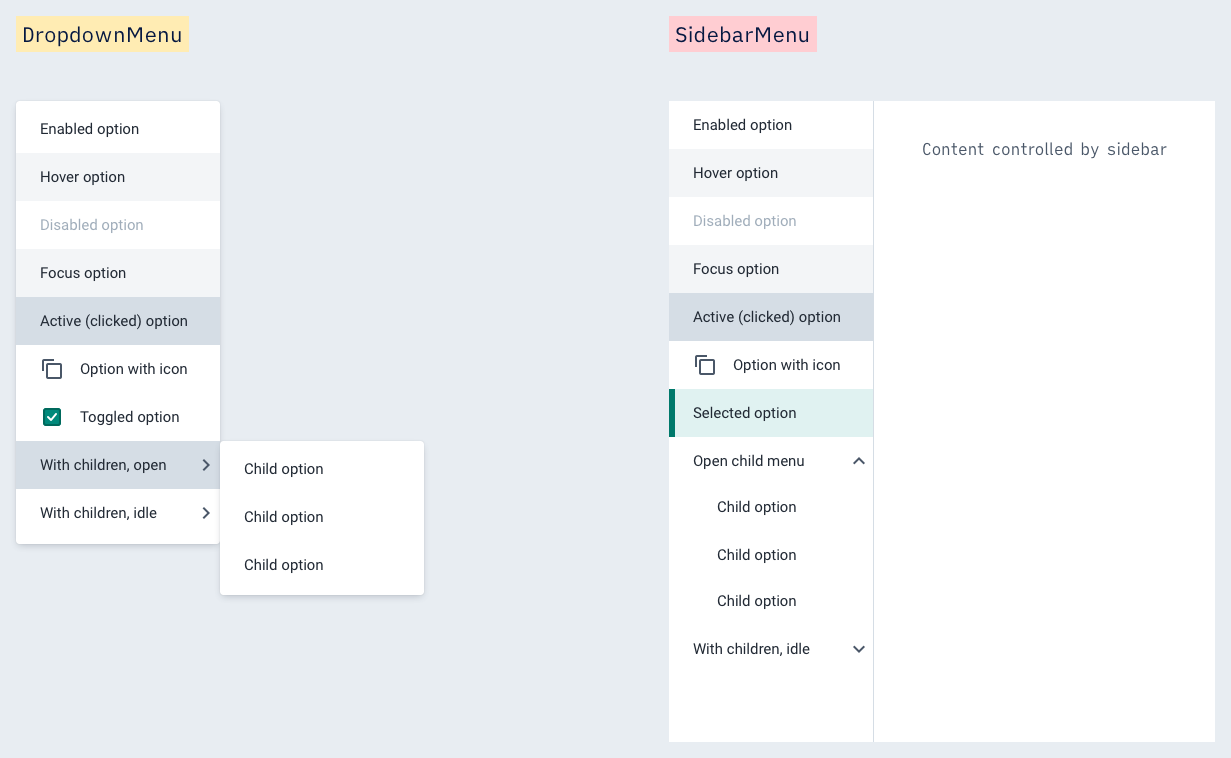Click sidebar Active (clicked) option
Viewport: 1231px width, 758px height.
[771, 317]
